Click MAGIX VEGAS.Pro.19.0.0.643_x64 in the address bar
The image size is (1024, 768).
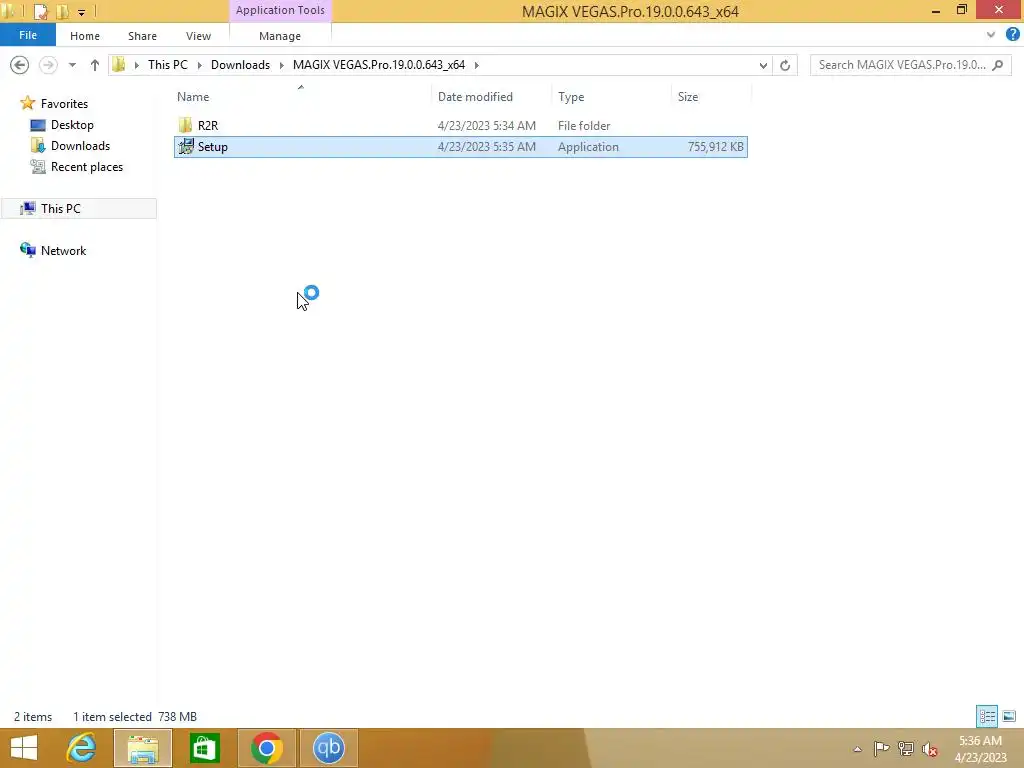(x=379, y=65)
